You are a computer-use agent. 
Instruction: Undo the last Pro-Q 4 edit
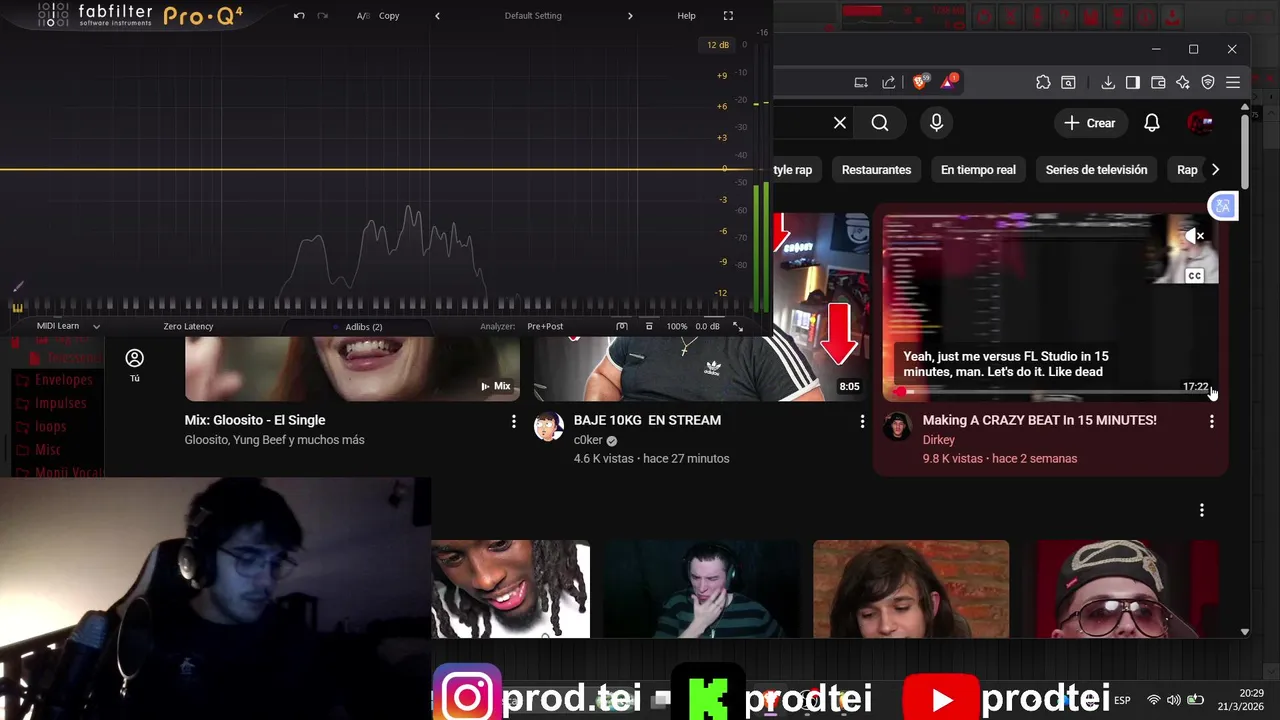pyautogui.click(x=299, y=16)
